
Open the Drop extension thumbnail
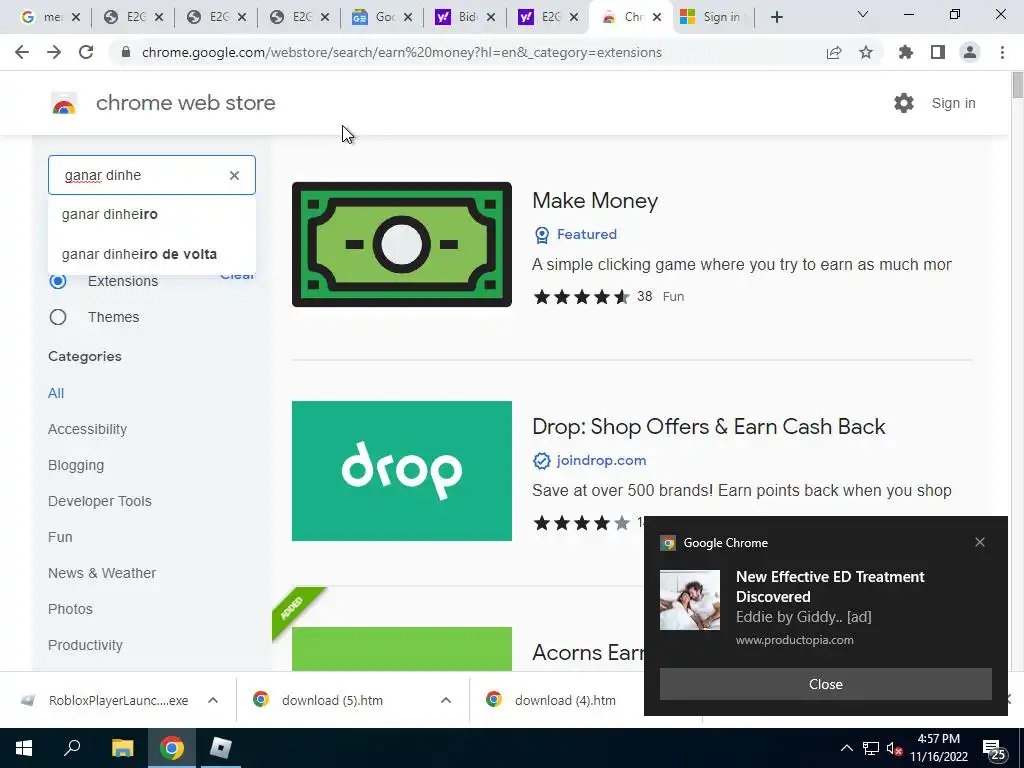point(402,471)
